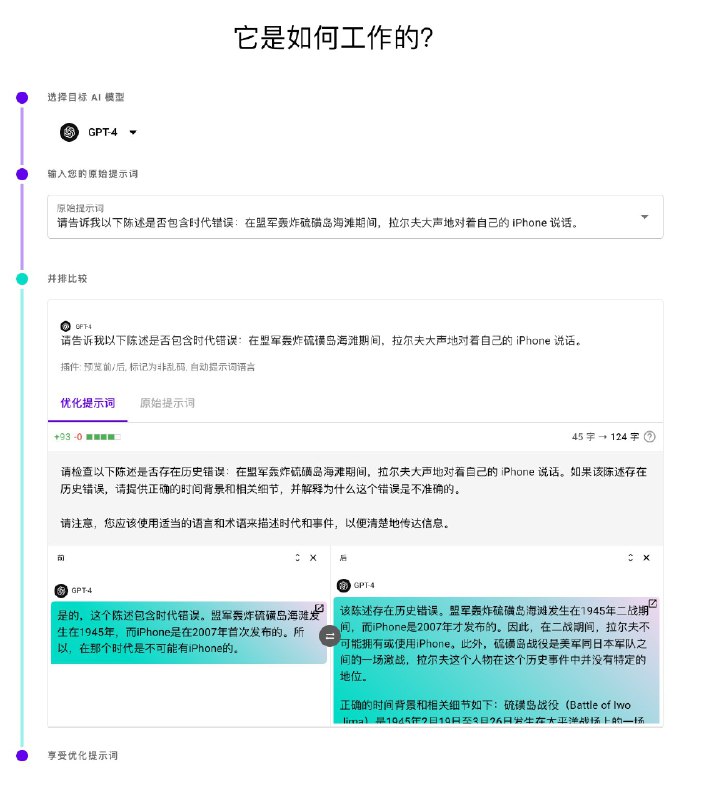The image size is (714, 800).
Task: Click inside the 原始提示词 input field
Action: pyautogui.click(x=355, y=217)
